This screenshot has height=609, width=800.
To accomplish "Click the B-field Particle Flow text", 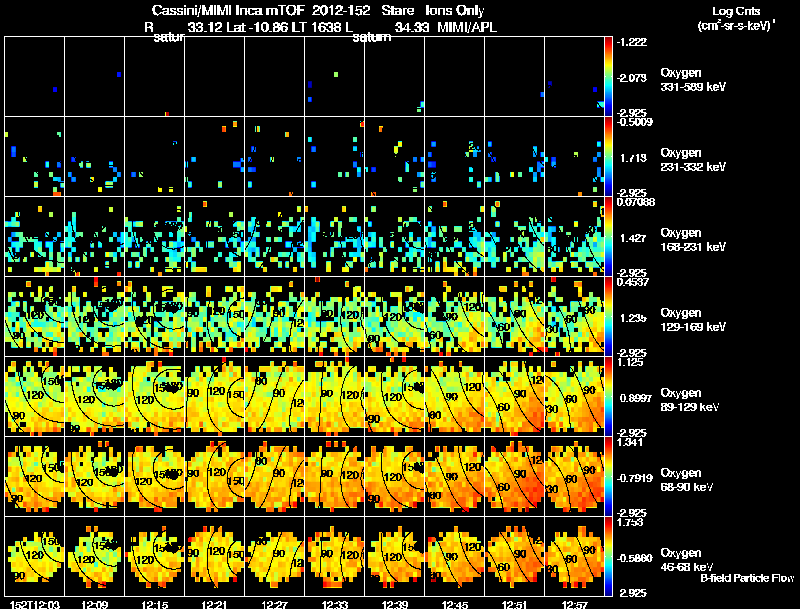I will 747,578.
